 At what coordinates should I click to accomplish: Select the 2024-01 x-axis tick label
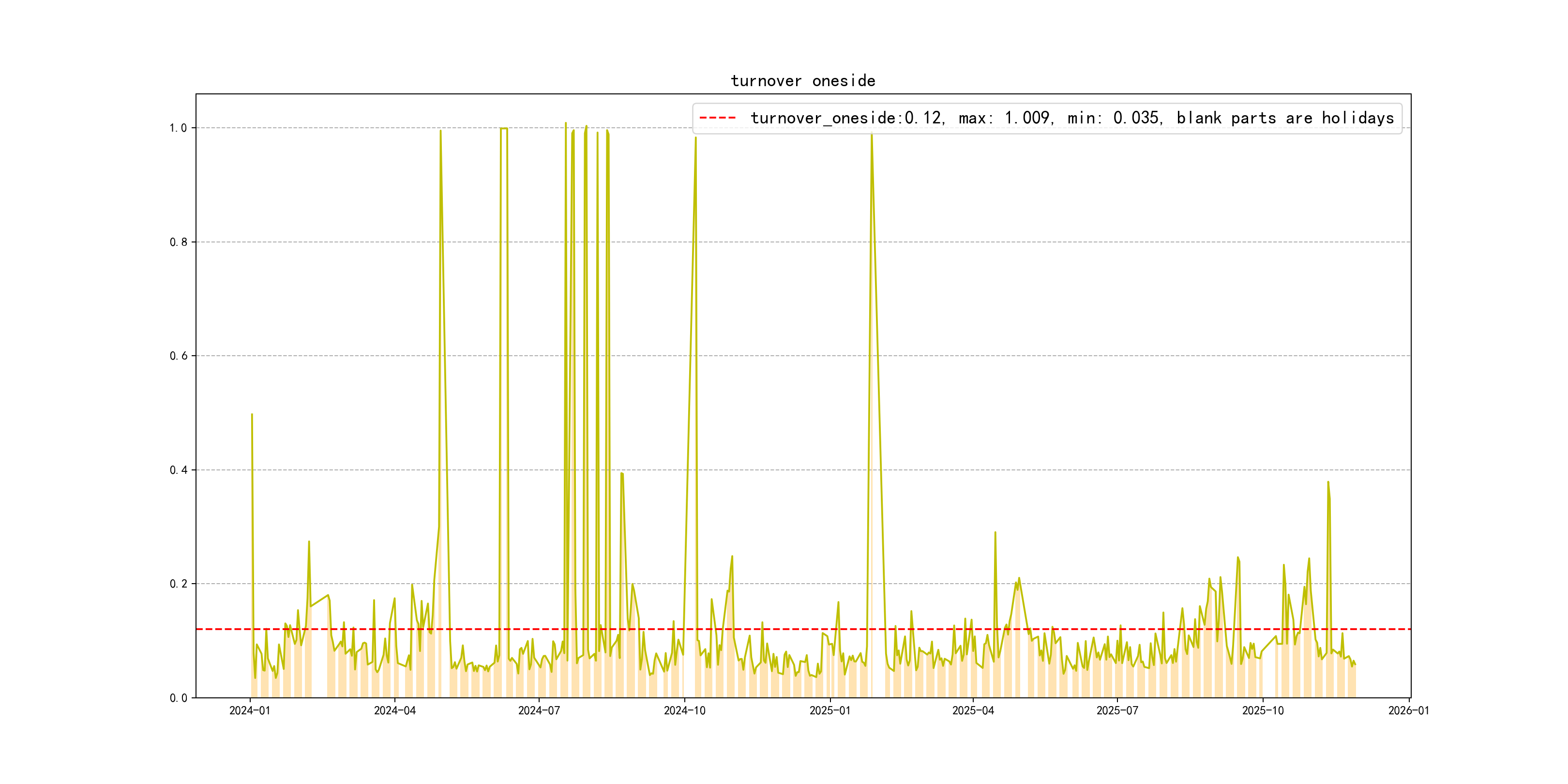point(250,711)
